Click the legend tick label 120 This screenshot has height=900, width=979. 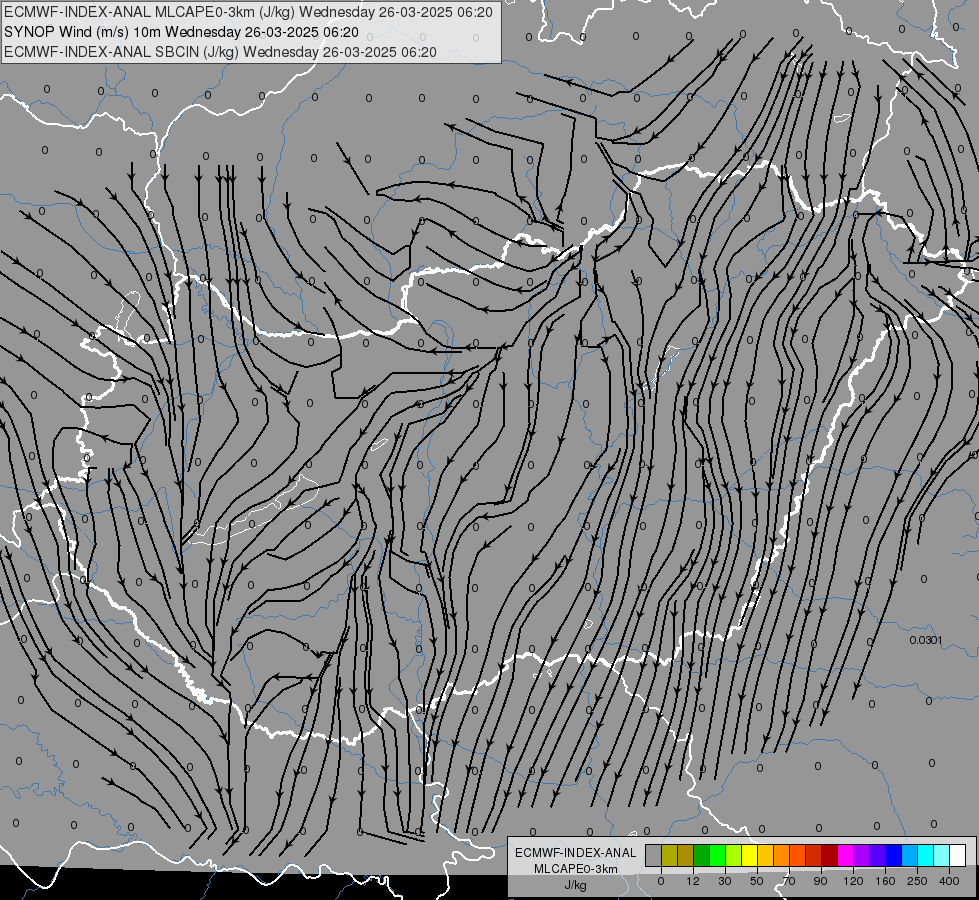(x=854, y=881)
